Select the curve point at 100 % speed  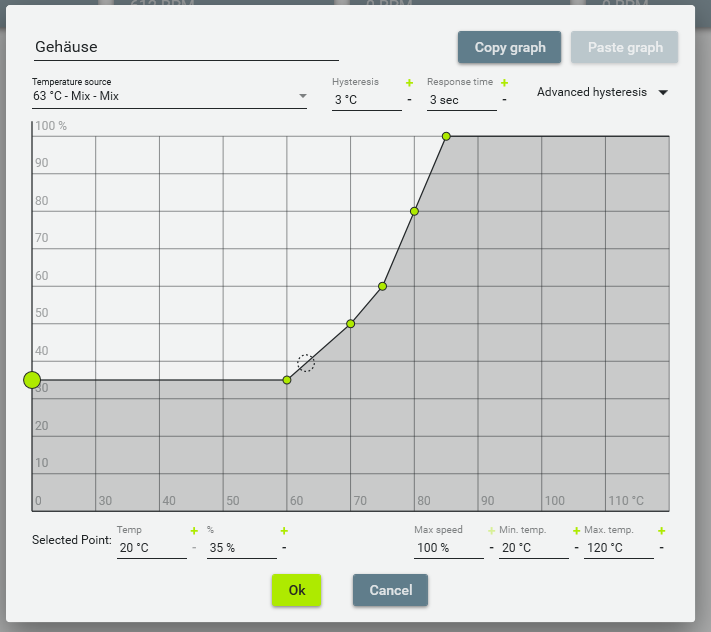(x=446, y=136)
